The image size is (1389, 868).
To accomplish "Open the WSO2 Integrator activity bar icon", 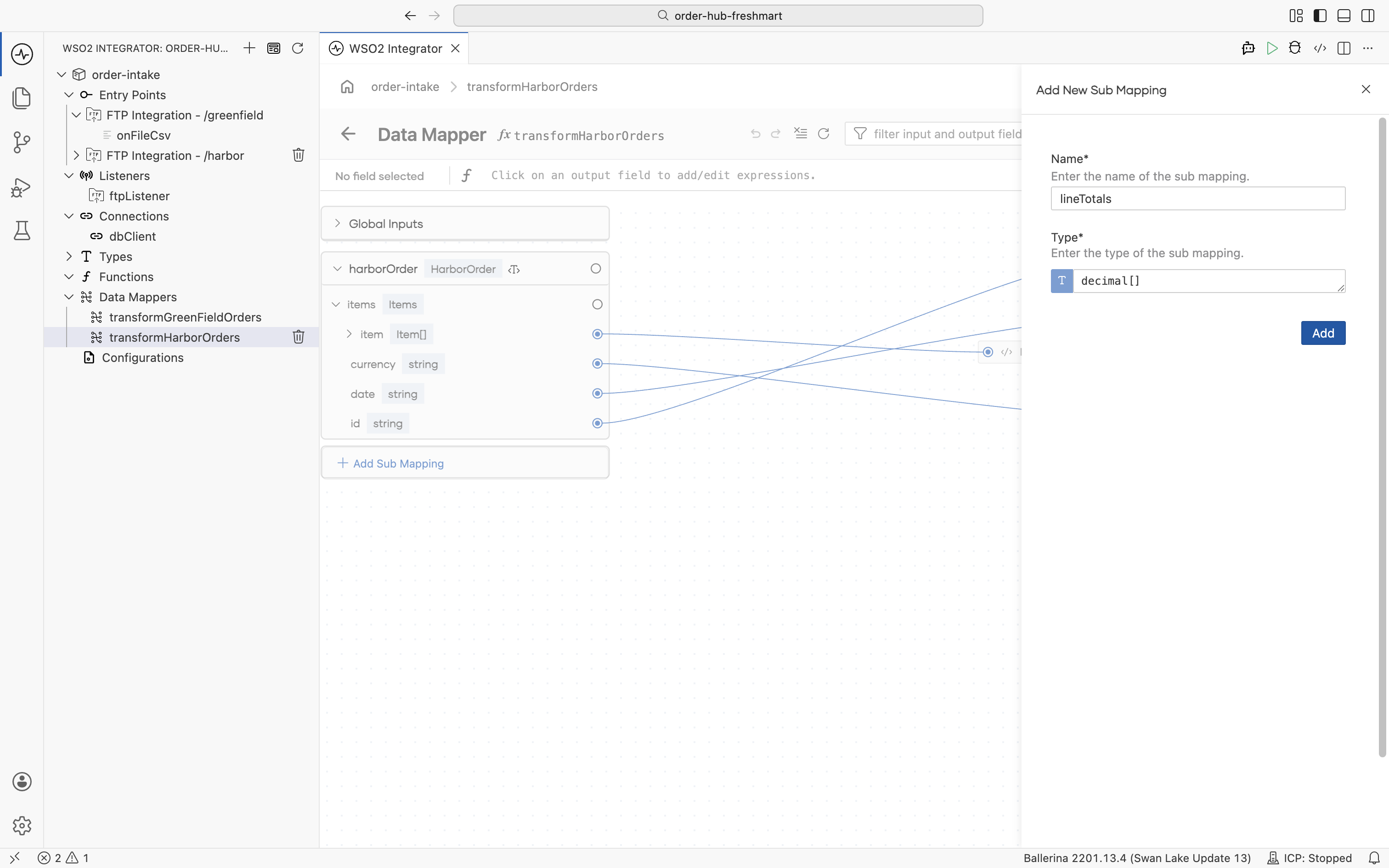I will (x=22, y=54).
